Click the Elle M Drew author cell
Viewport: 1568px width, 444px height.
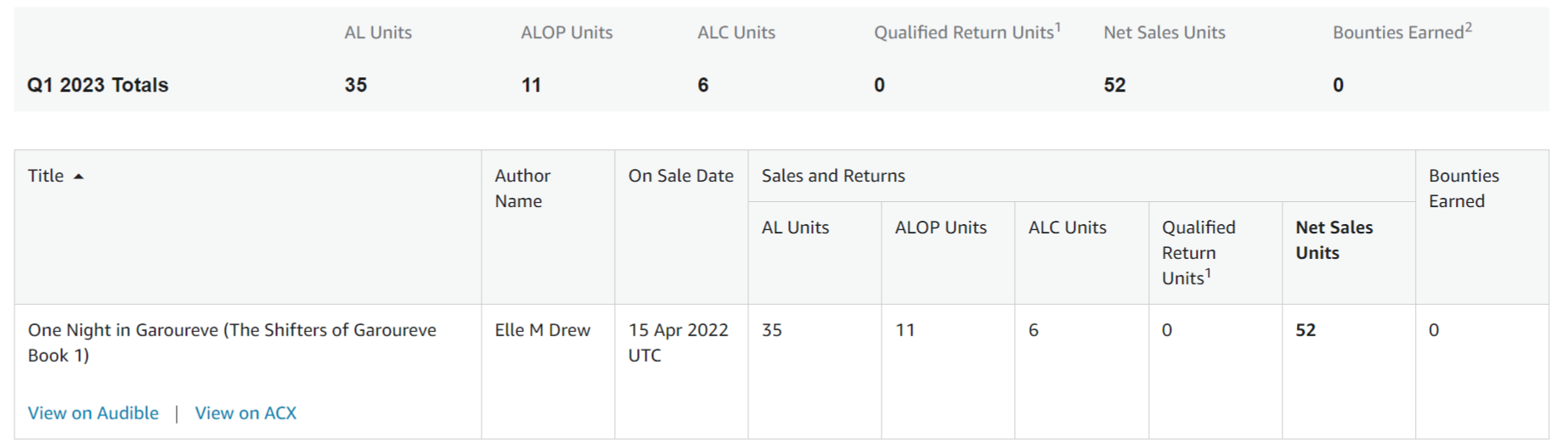click(543, 330)
